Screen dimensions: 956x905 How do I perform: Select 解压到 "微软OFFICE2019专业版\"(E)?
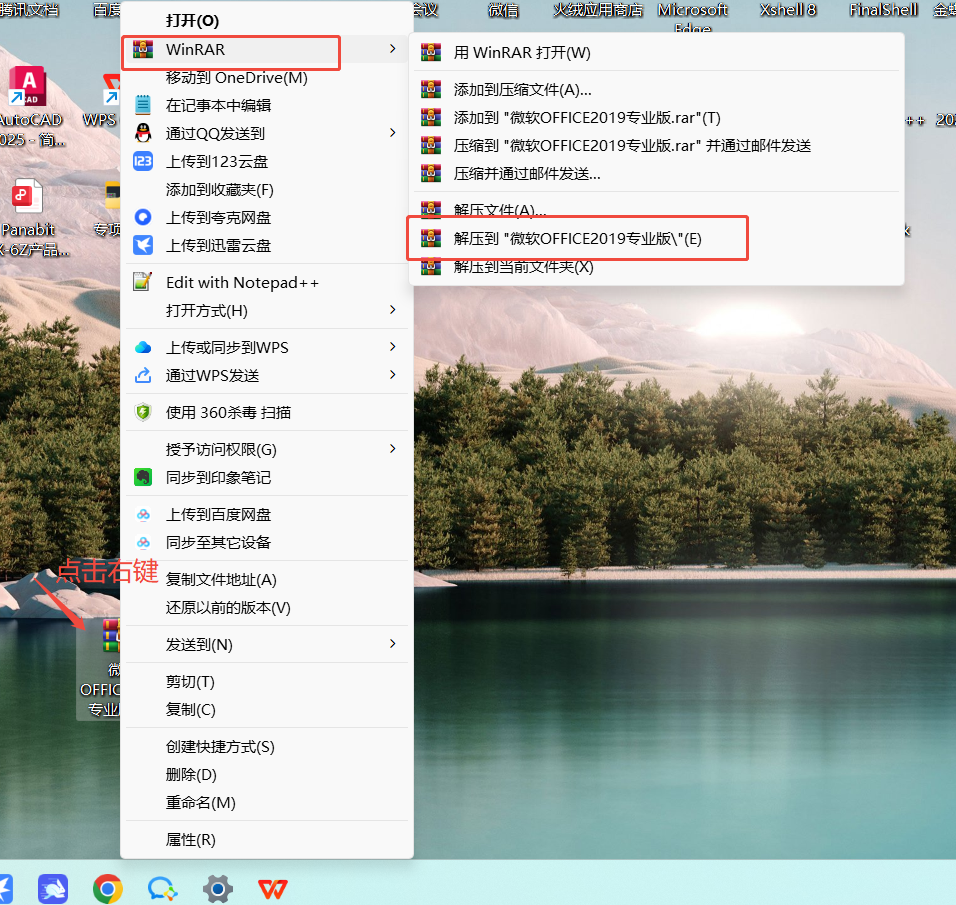pos(577,238)
